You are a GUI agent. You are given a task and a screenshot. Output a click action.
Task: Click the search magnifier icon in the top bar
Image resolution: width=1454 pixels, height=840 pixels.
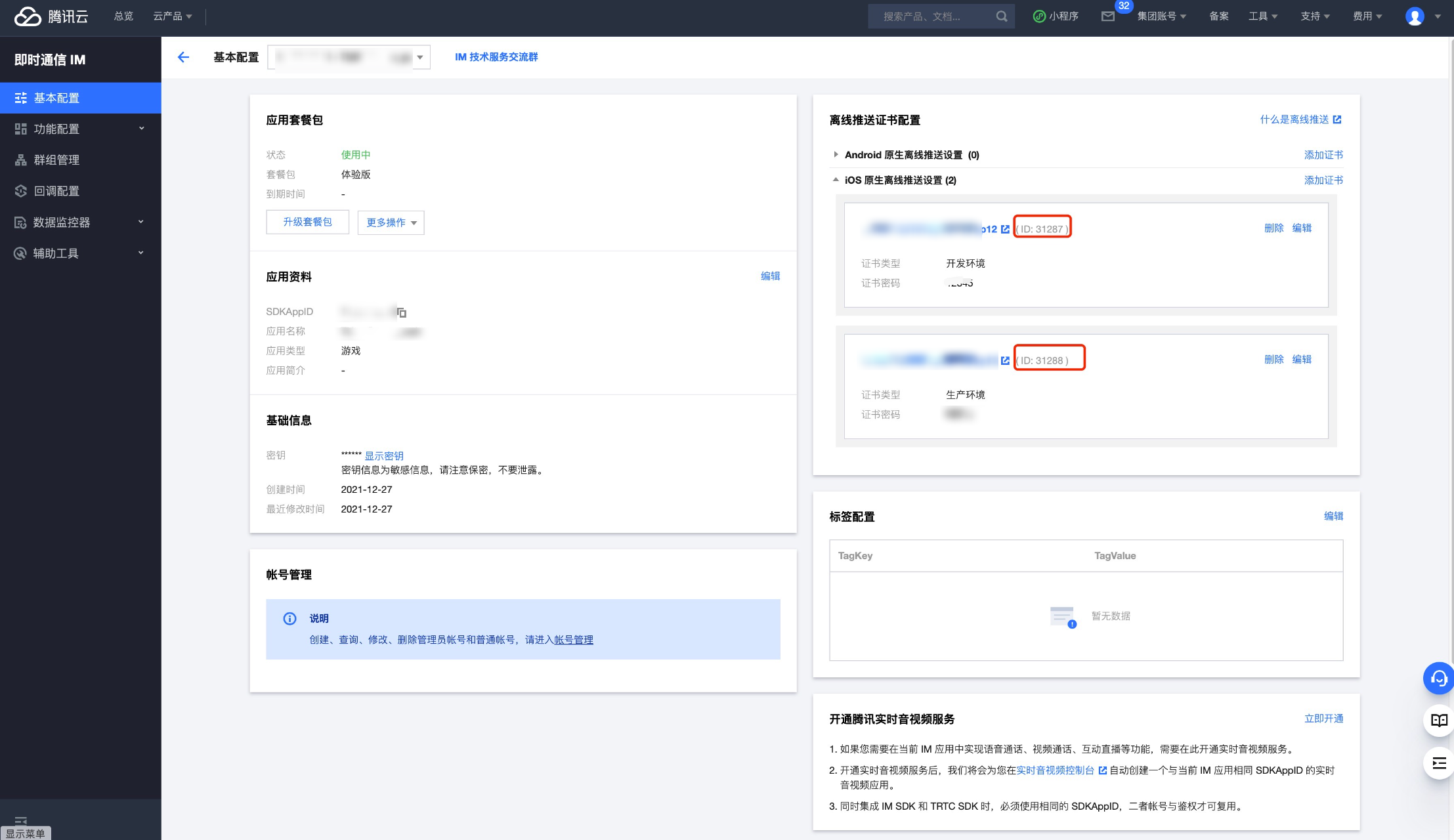click(x=1001, y=16)
